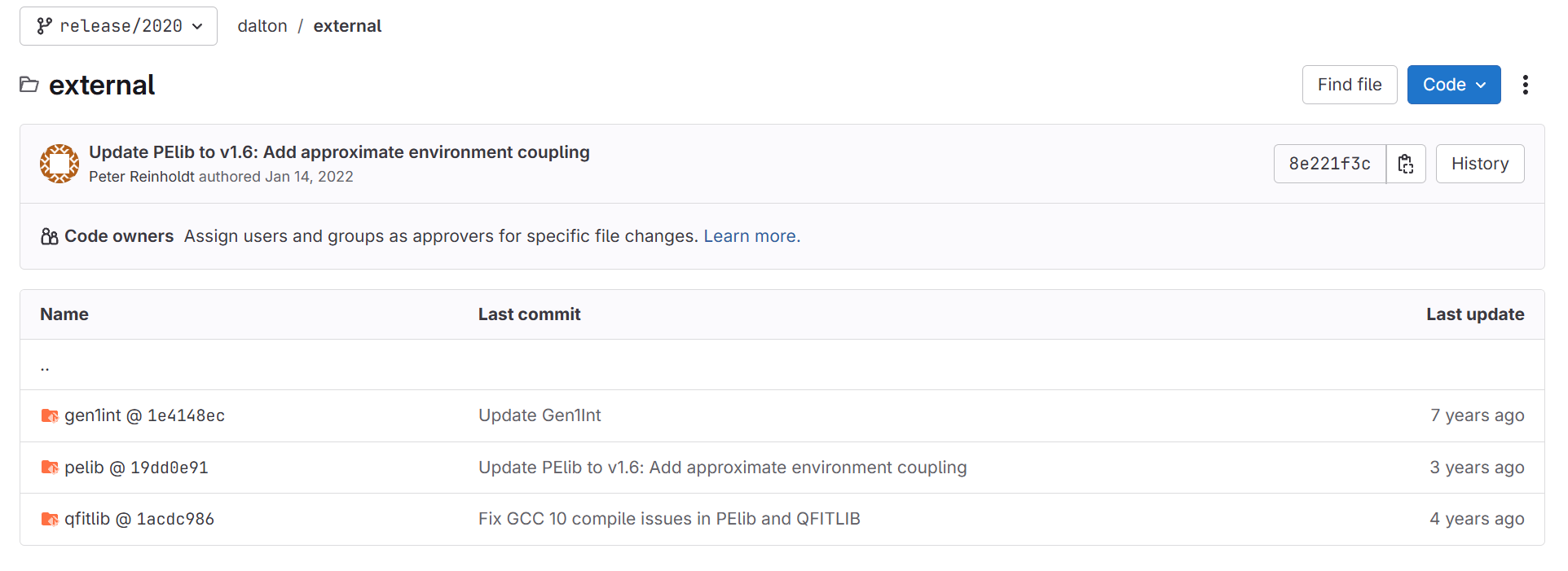Click the gen1int submodule folder icon

point(50,416)
